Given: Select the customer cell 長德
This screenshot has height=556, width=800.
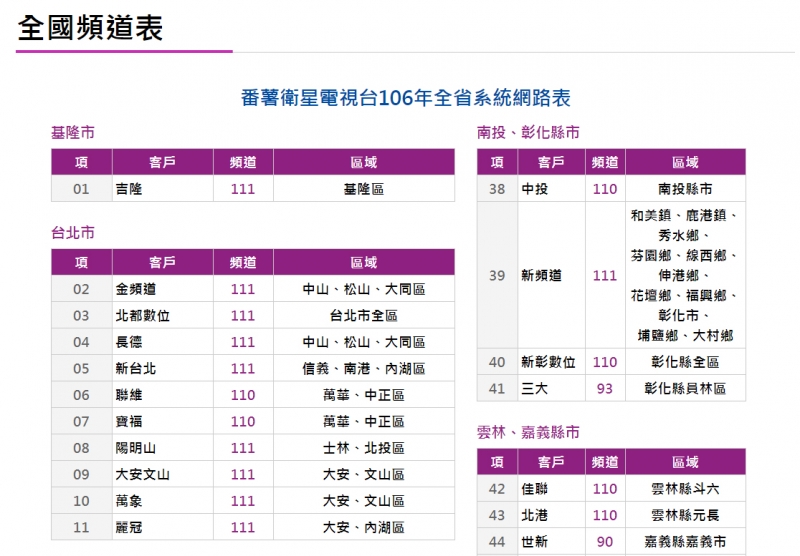Looking at the screenshot, I should click(x=163, y=342).
